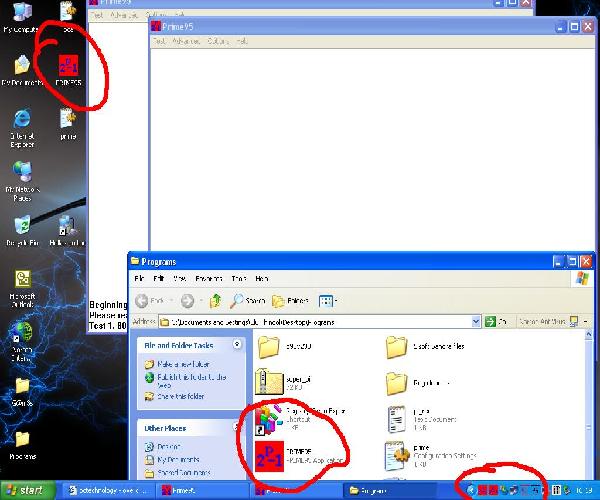Toggle the Folders pane in Explorer
Viewport: 600px width, 500px height.
pyautogui.click(x=290, y=301)
